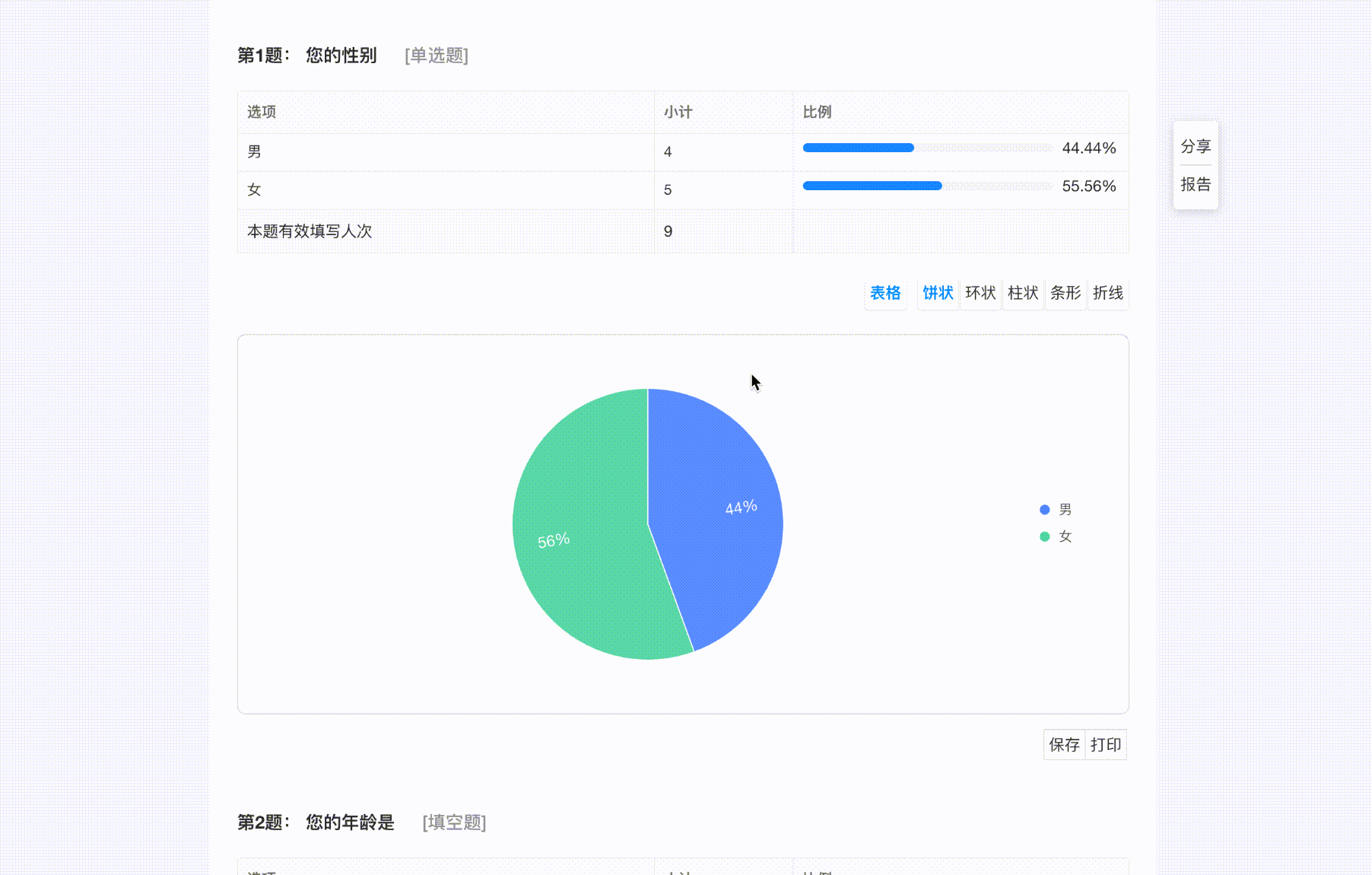
Task: Open the 报告 report panel
Action: (1195, 184)
